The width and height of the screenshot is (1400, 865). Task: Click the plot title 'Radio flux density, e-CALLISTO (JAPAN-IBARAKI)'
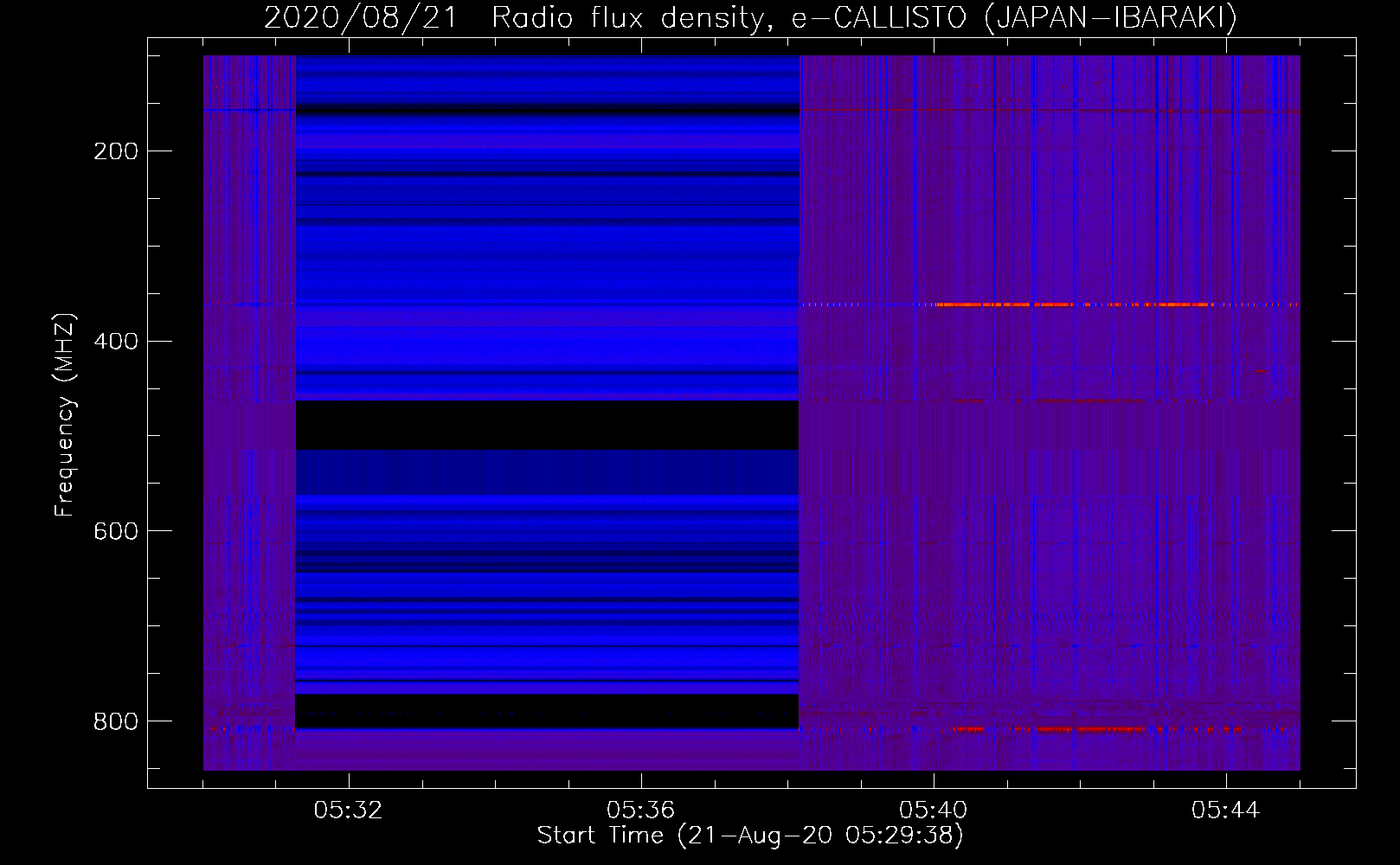(x=864, y=17)
